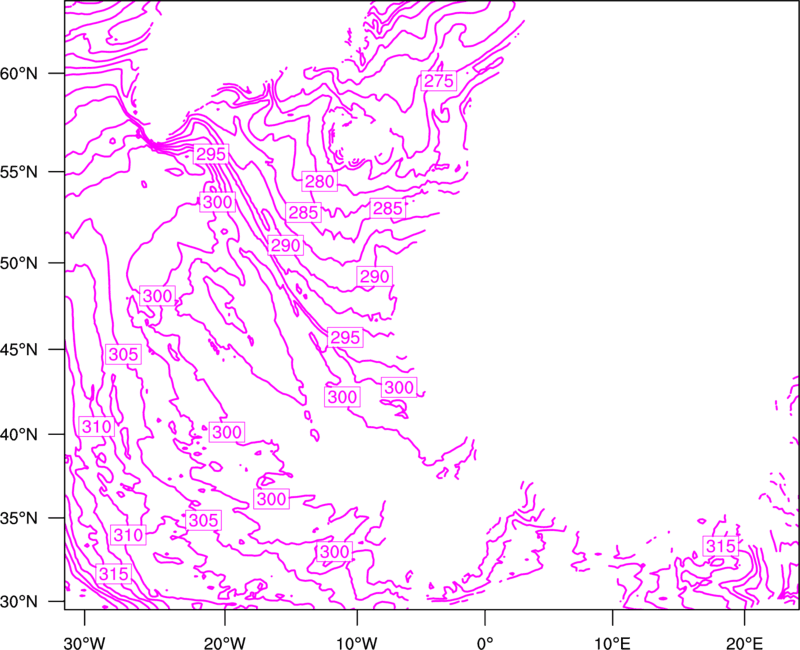Click the 275 contour label
800x650 pixels.
click(x=439, y=81)
